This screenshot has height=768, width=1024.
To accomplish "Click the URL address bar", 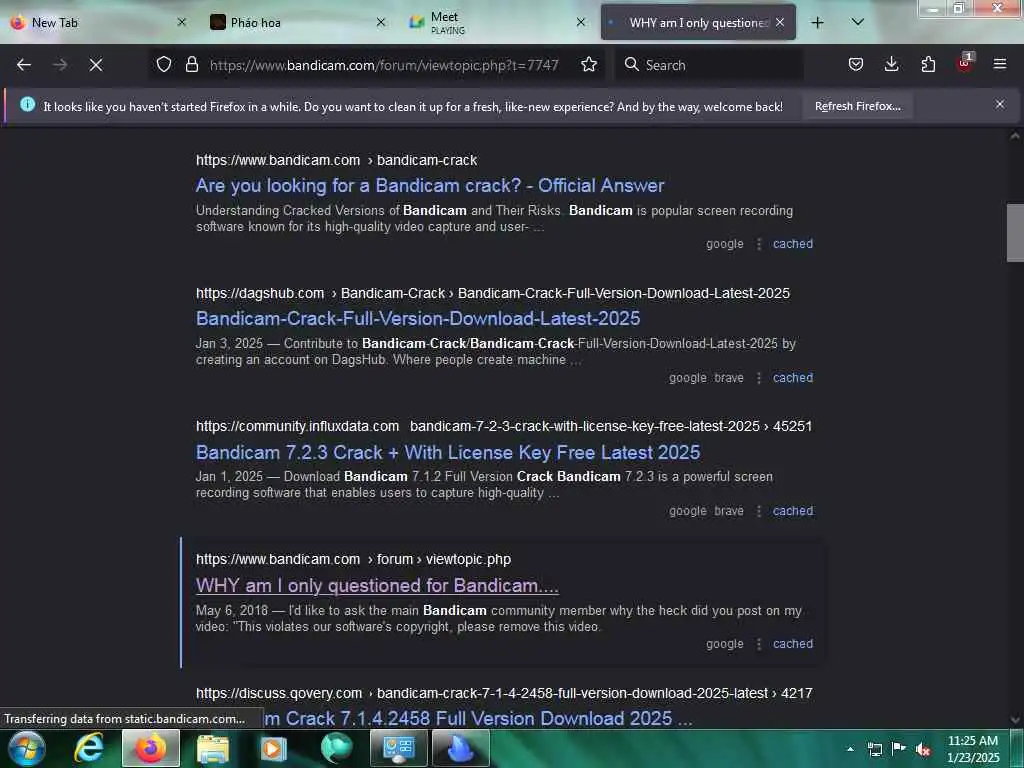I will coord(384,65).
